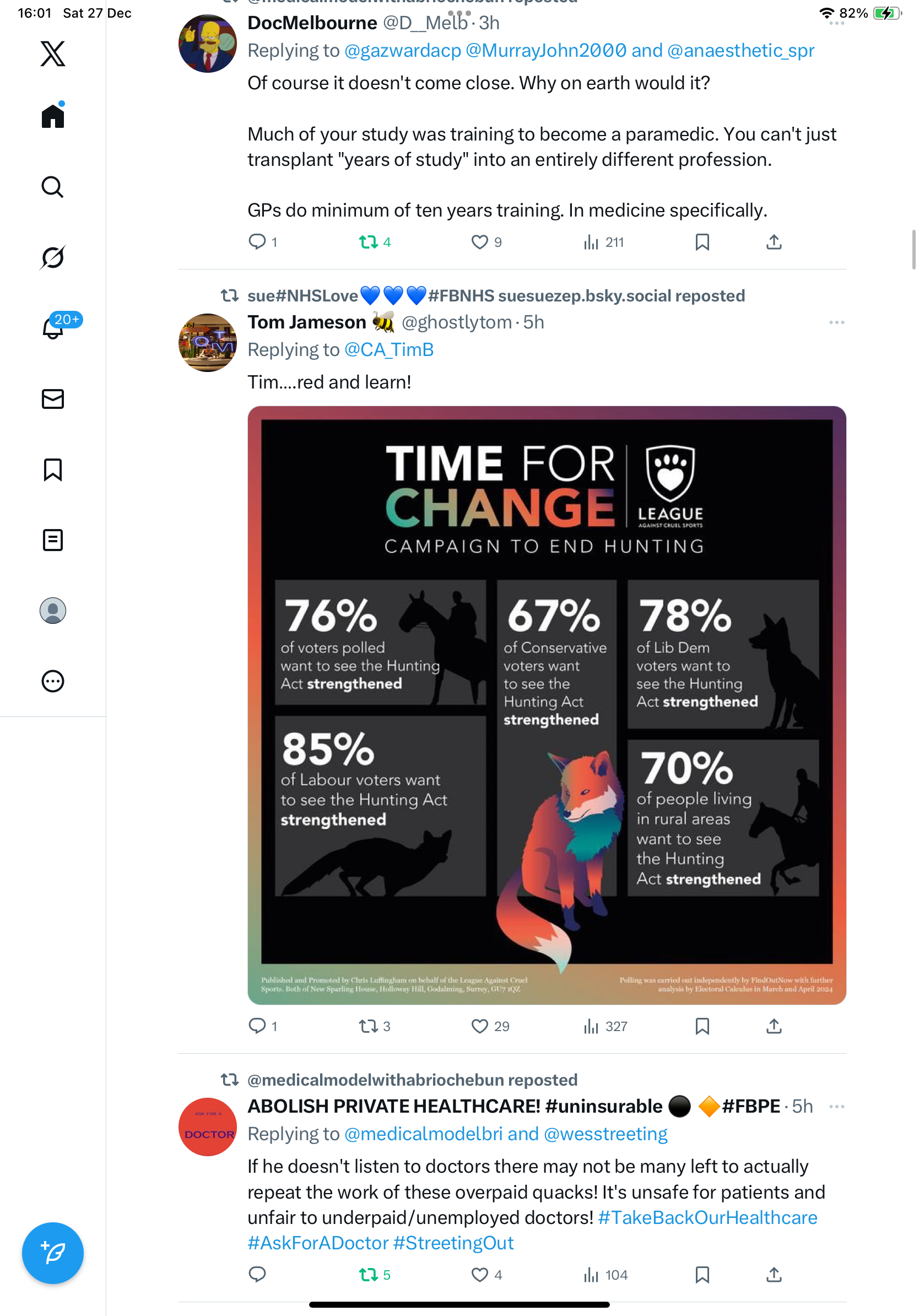Image resolution: width=919 pixels, height=1316 pixels.
Task: Open the Time For Change infographic image
Action: pyautogui.click(x=547, y=705)
